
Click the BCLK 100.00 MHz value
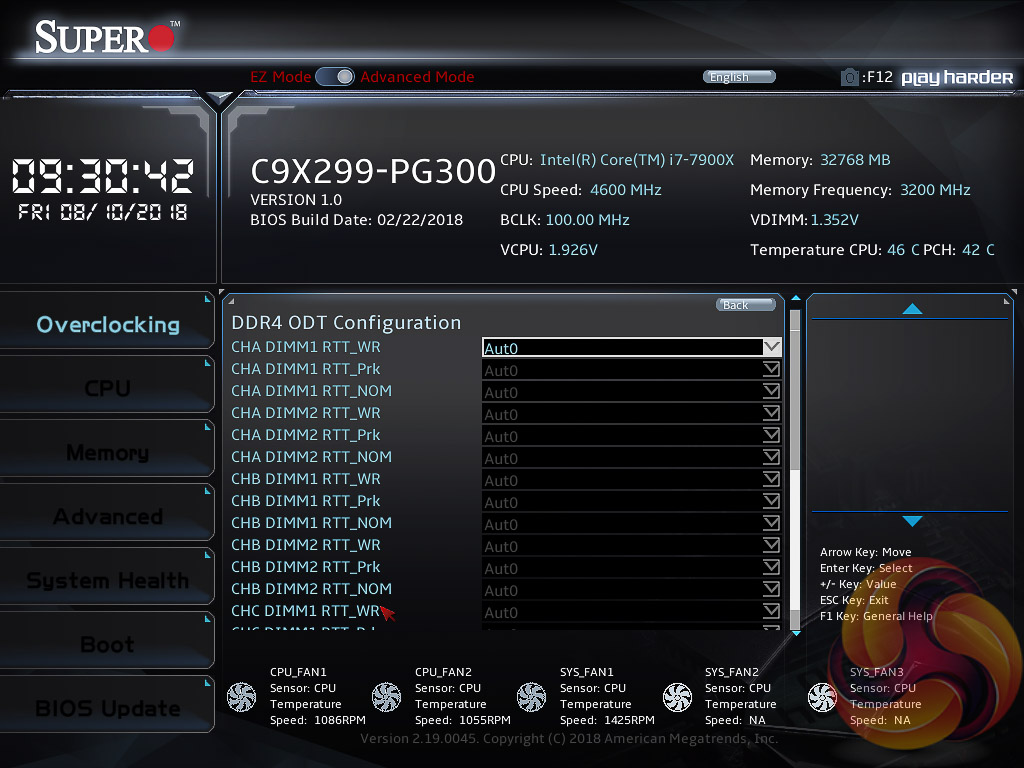coord(587,220)
